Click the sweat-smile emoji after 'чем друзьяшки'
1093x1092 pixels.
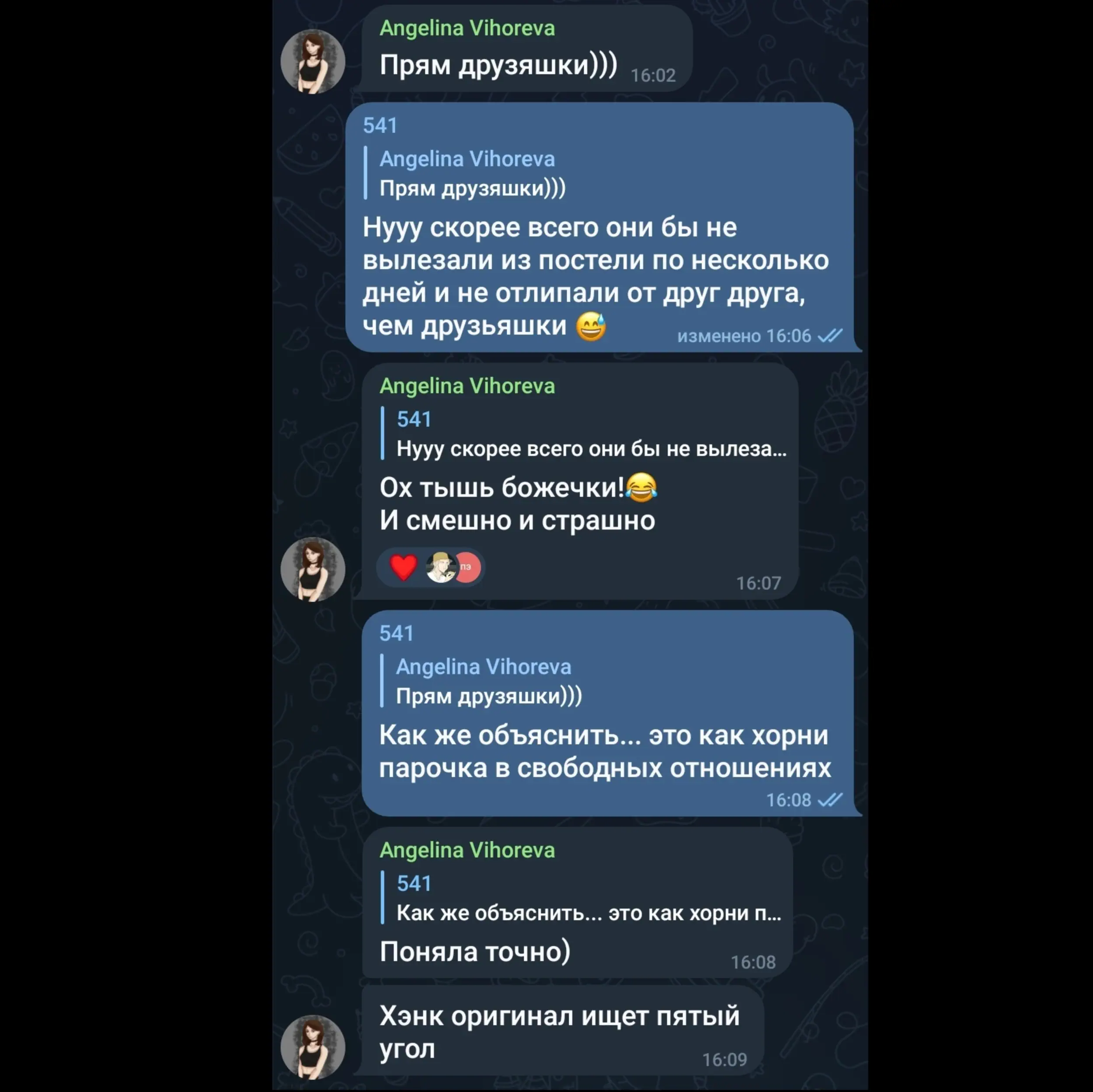pos(591,327)
